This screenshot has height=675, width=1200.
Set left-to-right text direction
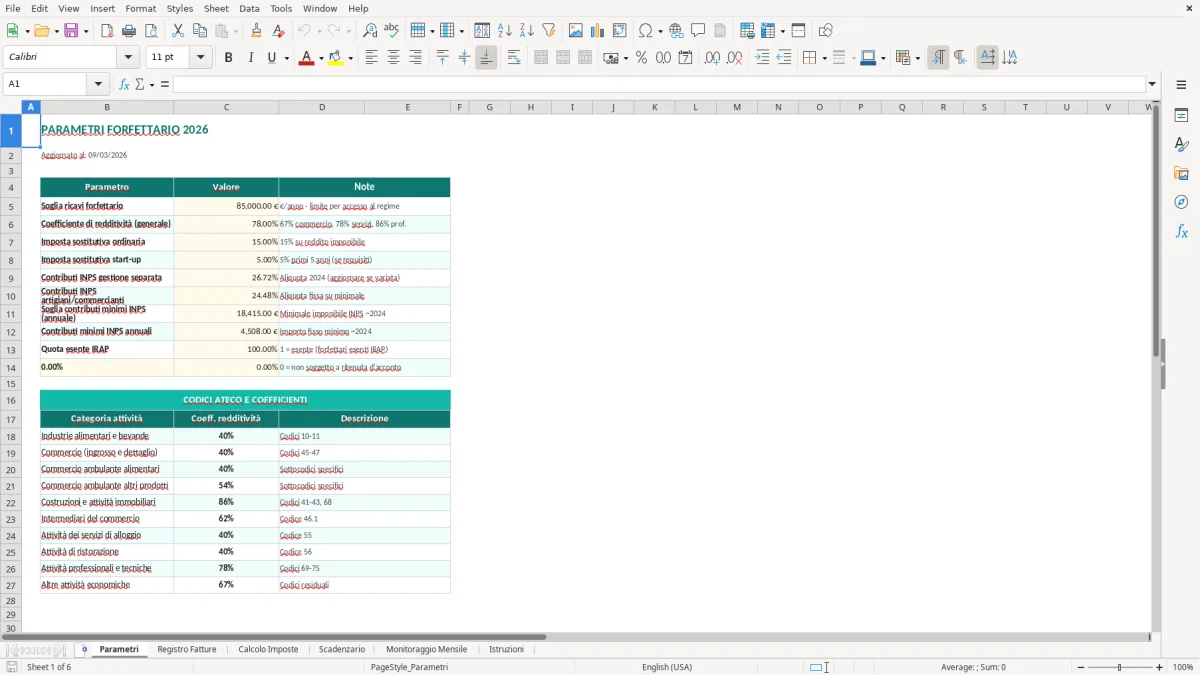point(938,58)
